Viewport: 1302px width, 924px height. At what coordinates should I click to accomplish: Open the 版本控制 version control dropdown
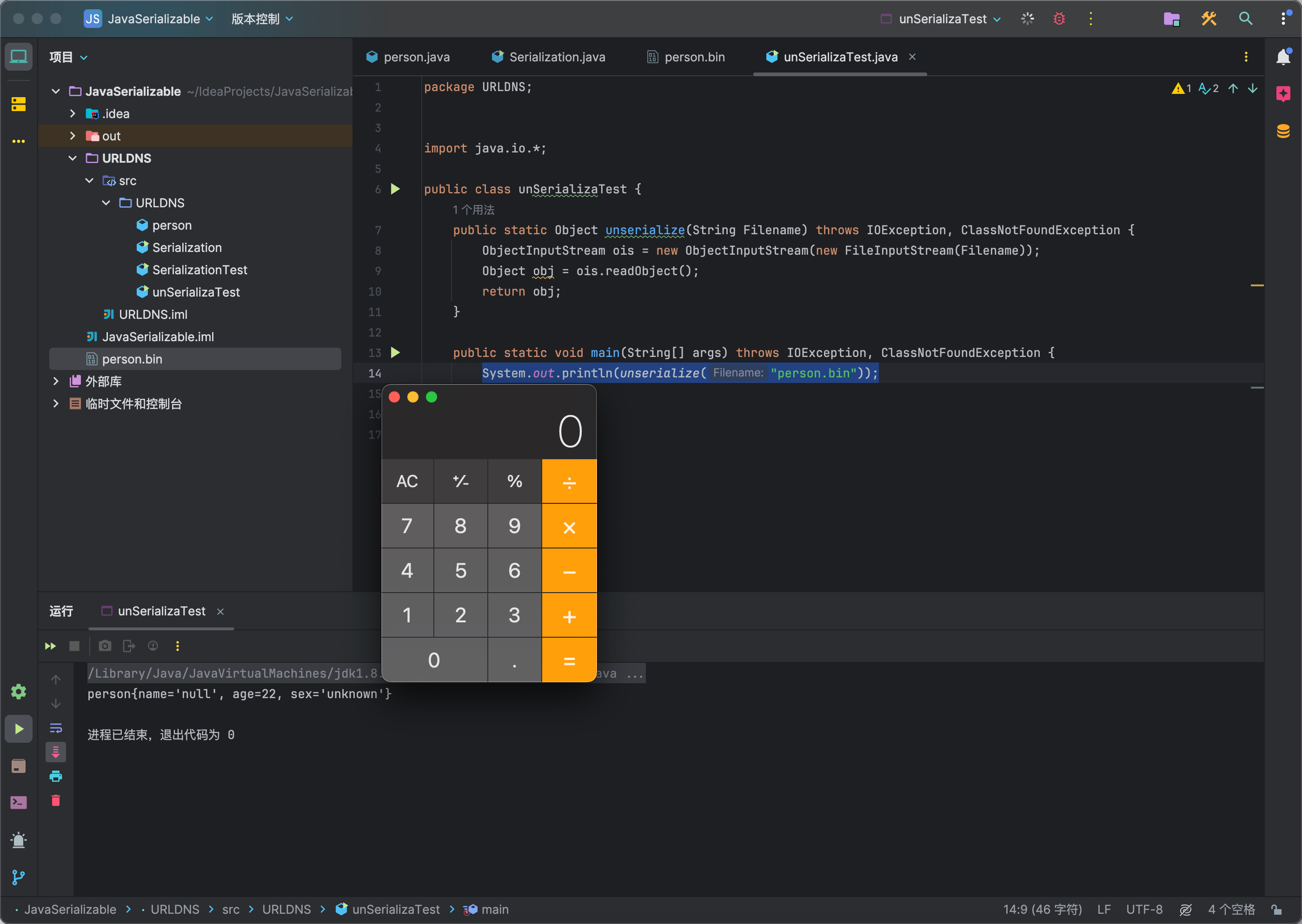pos(262,19)
